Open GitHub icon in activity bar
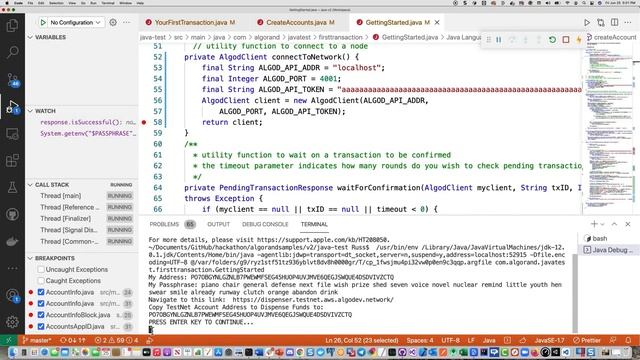Image resolution: width=640 pixels, height=360 pixels. pyautogui.click(x=12, y=214)
